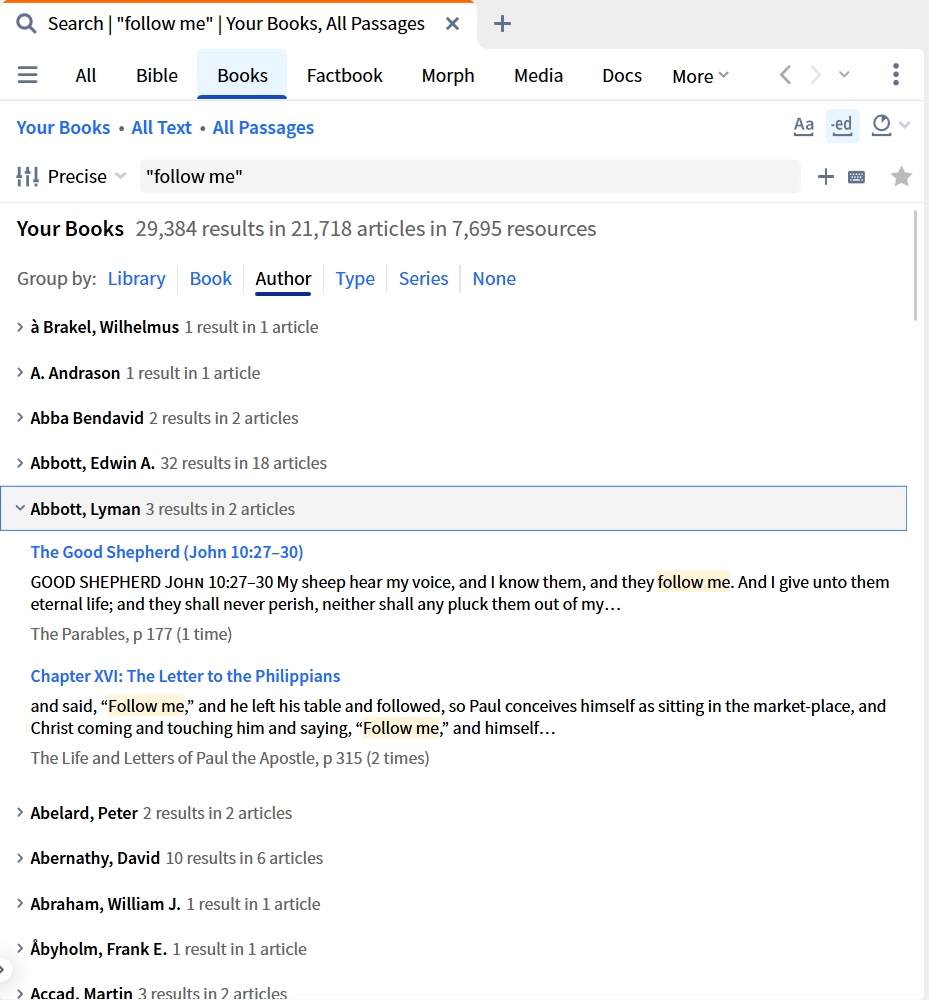The height and width of the screenshot is (1000, 929).
Task: Switch to the Bible search tab
Action: (157, 75)
